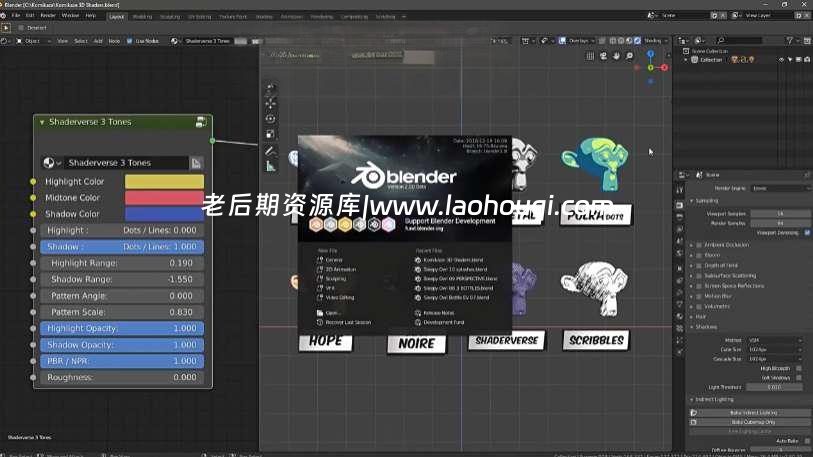Collapse the Shaderverse 3 Tones node

pyautogui.click(x=42, y=122)
